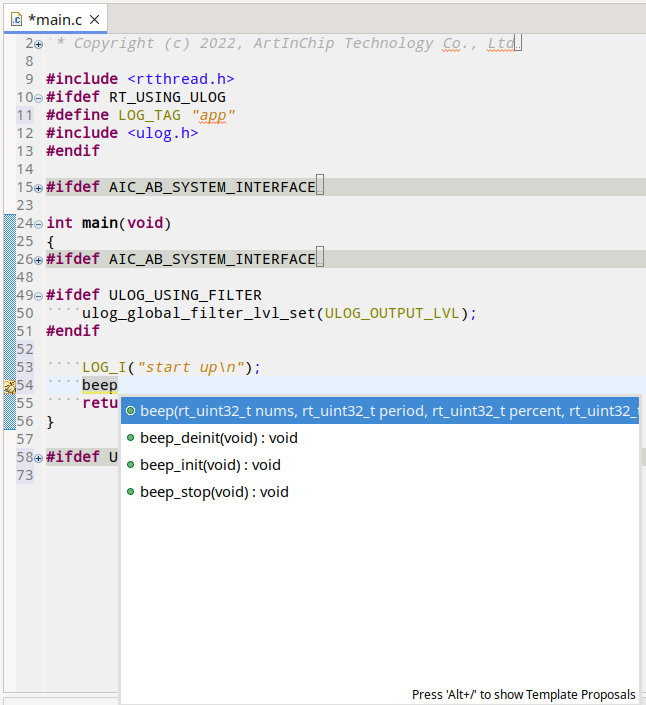
Task: Select the main.c editor tab
Action: pyautogui.click(x=55, y=19)
